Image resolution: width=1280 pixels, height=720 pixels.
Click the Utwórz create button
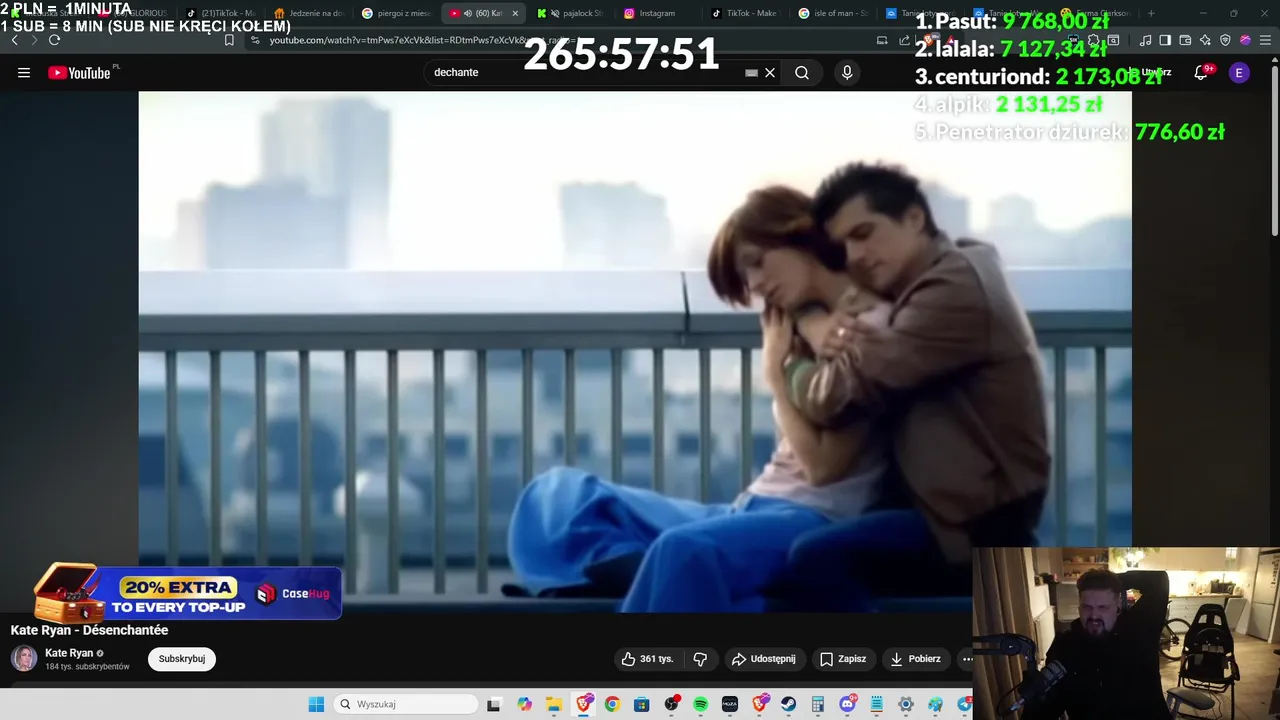click(x=1150, y=73)
